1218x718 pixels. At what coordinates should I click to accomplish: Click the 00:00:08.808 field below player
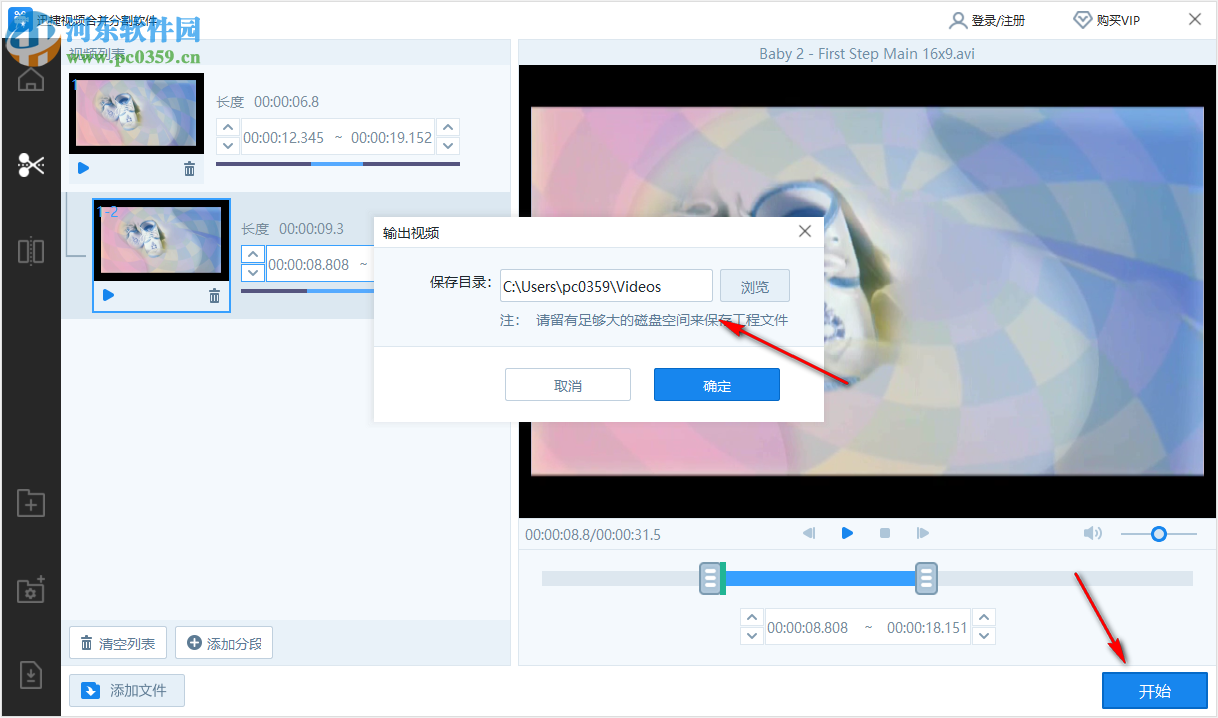pos(808,628)
